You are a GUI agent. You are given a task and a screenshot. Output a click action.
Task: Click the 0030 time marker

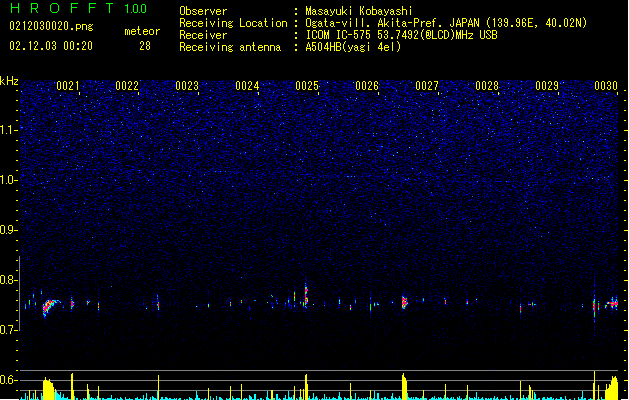tap(606, 86)
